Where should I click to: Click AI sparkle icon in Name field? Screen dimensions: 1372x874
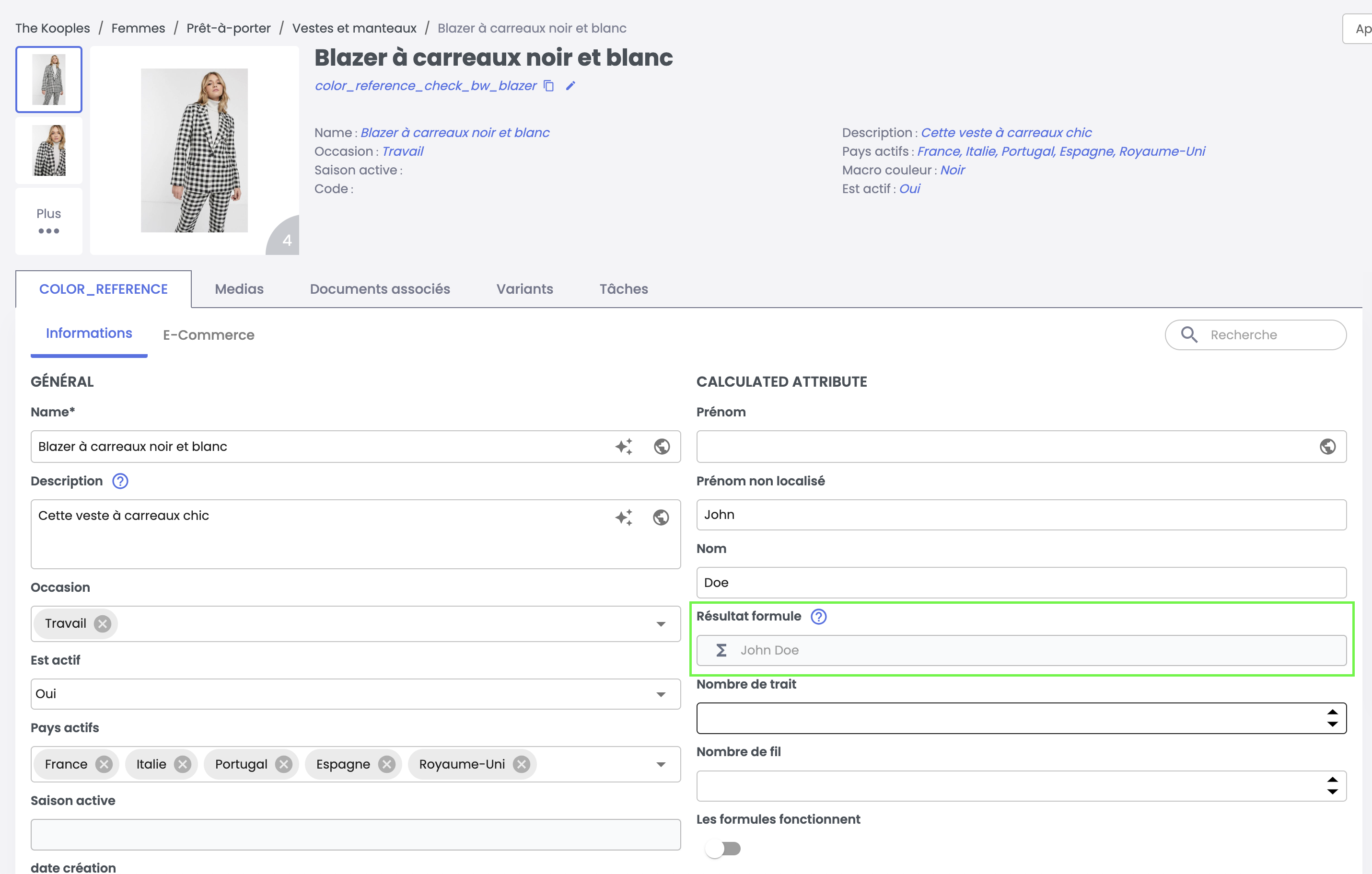624,447
